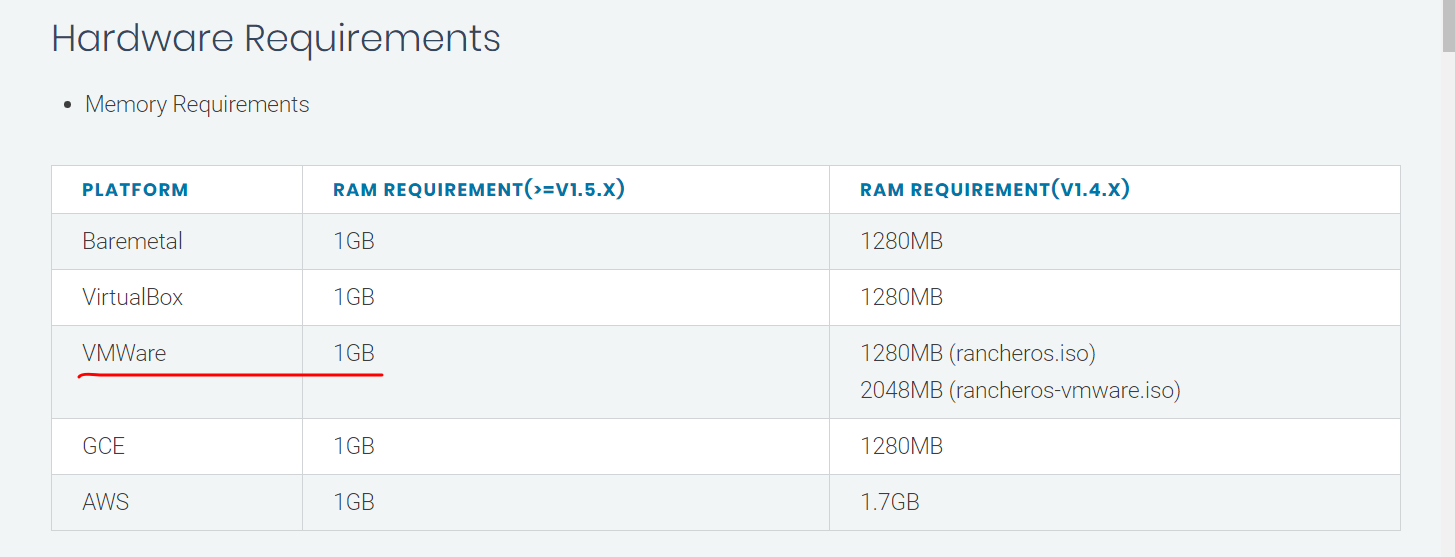Click the 1.7GB value for AWS
This screenshot has height=557, width=1455.
(889, 502)
